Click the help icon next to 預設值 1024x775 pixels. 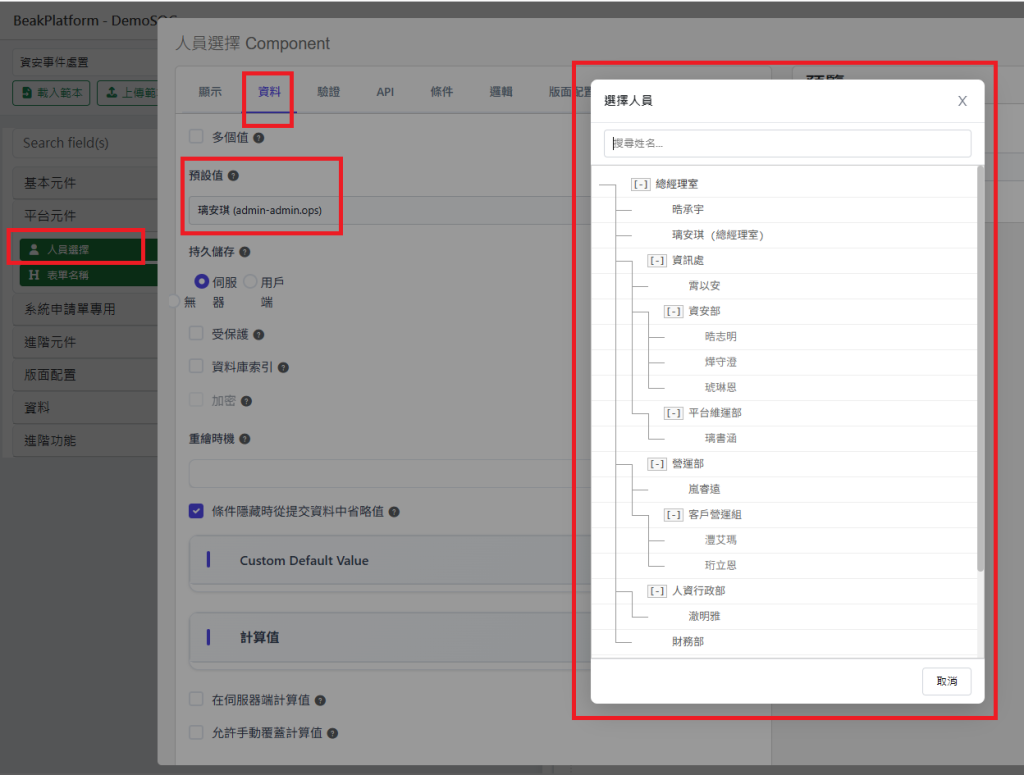click(233, 176)
